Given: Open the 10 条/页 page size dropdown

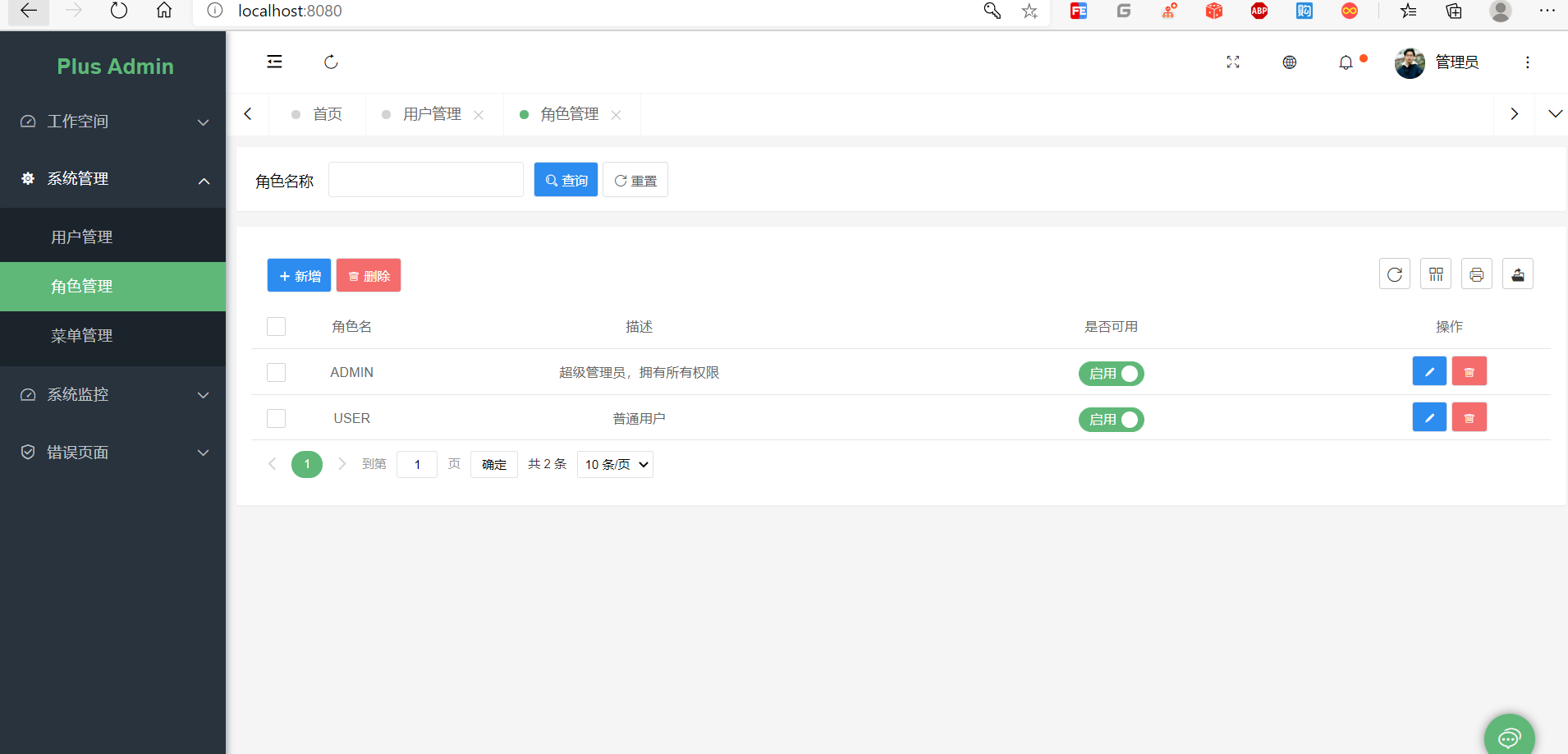Looking at the screenshot, I should pyautogui.click(x=615, y=464).
